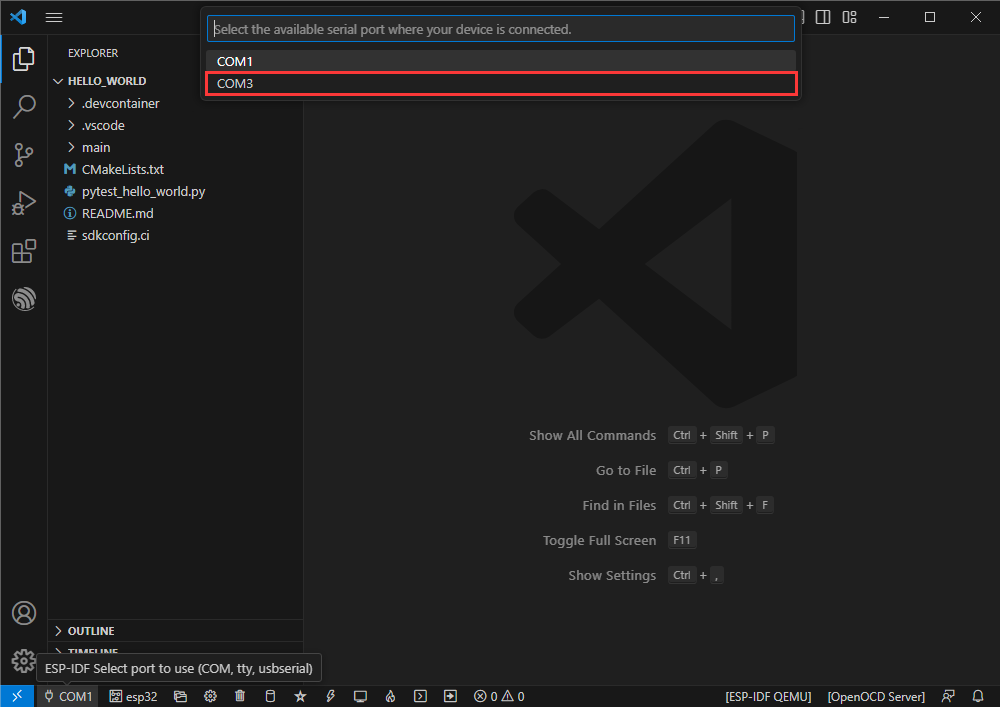Image resolution: width=1000 pixels, height=707 pixels.
Task: Click the remote window indicator in status bar
Action: click(17, 696)
